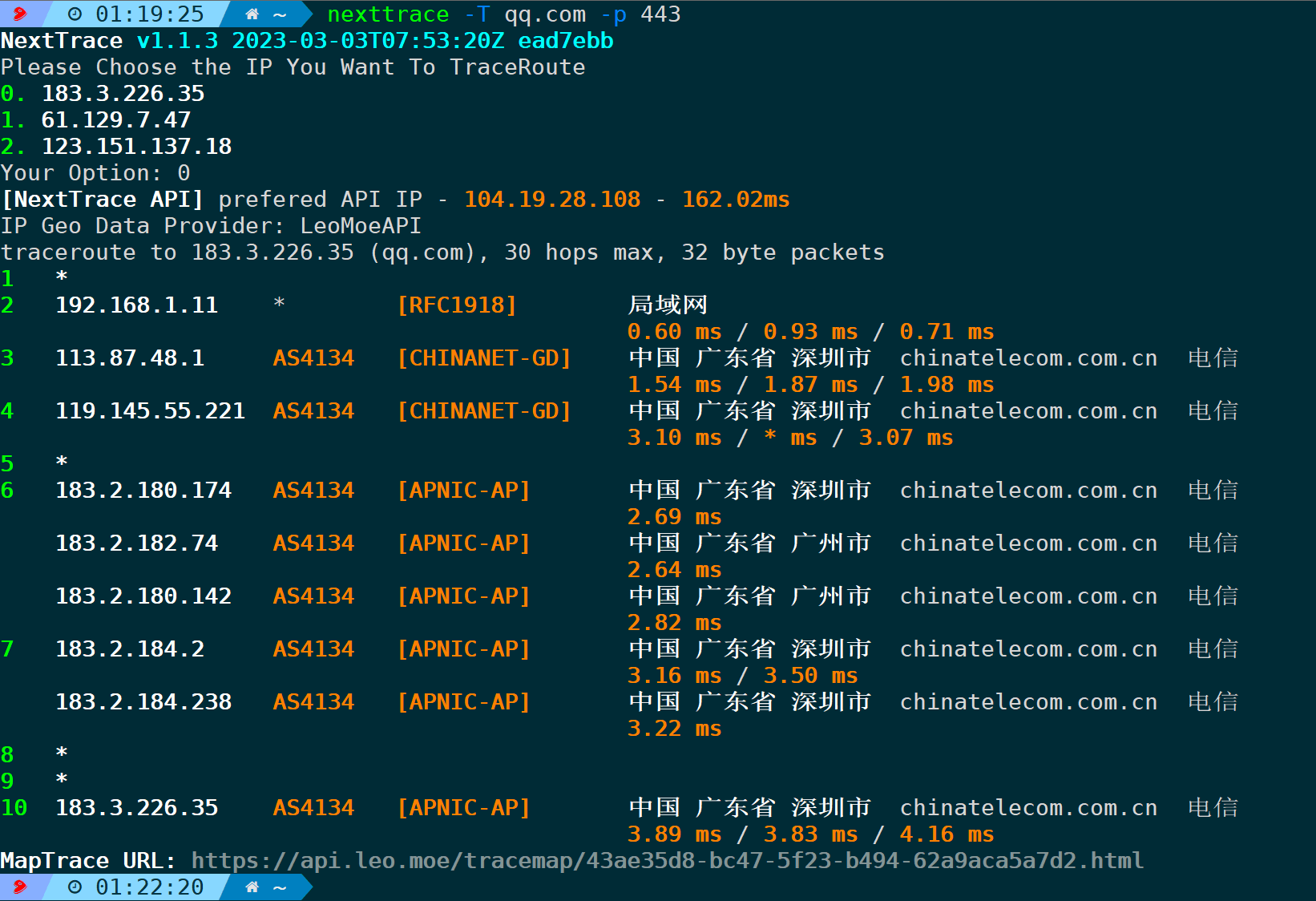Click hop 10 IP 183.3.226.35
This screenshot has width=1316, height=901.
(x=136, y=808)
